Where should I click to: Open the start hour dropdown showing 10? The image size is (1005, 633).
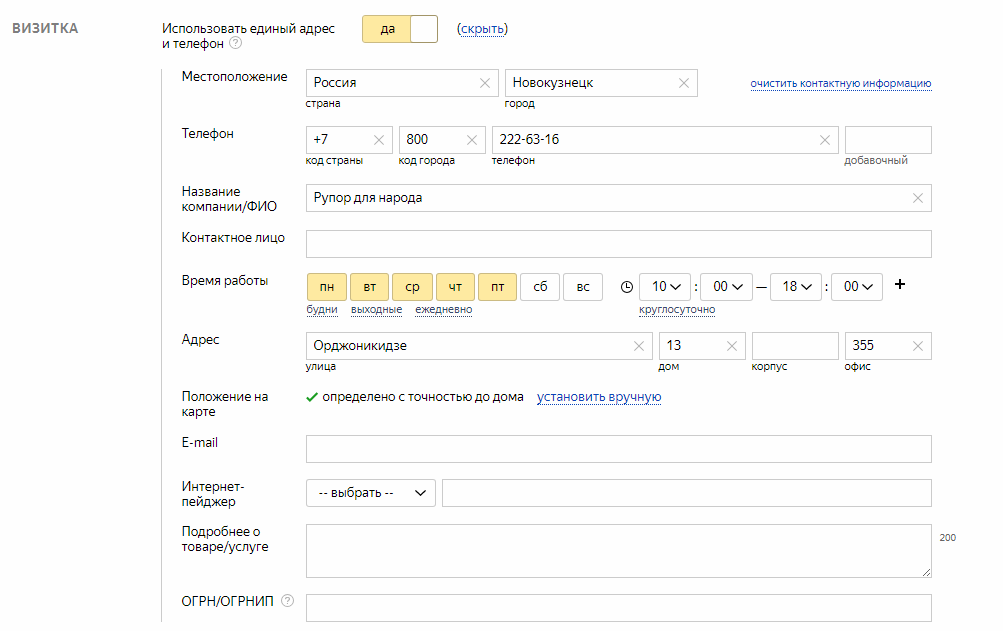pos(665,287)
